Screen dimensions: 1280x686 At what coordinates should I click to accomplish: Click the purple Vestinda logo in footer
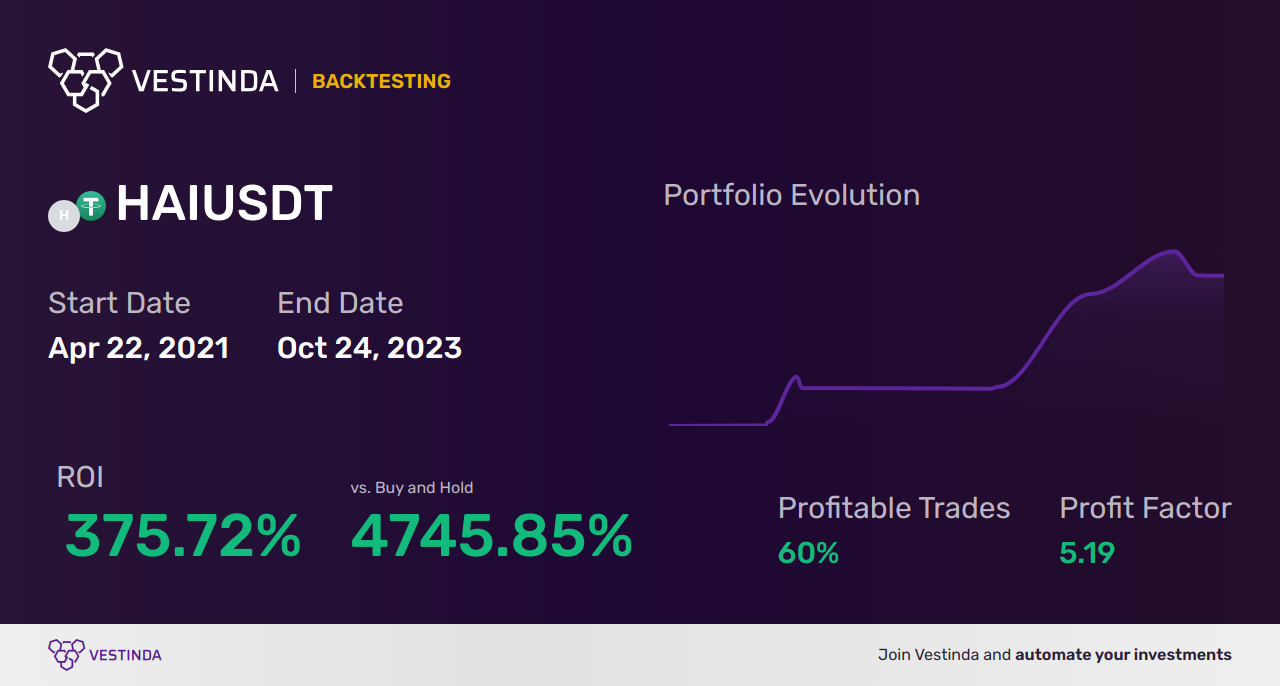(66, 655)
